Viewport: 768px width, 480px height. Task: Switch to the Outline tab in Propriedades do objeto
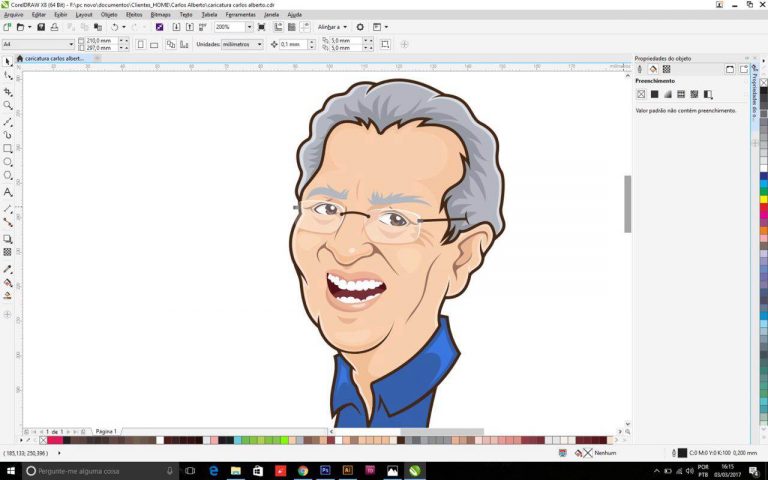[x=641, y=70]
